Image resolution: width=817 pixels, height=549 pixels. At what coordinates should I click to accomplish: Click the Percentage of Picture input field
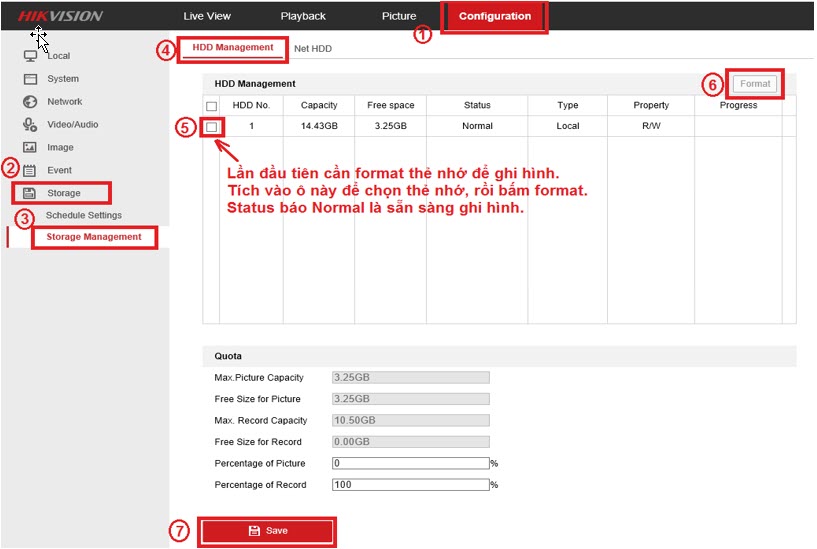pos(410,464)
